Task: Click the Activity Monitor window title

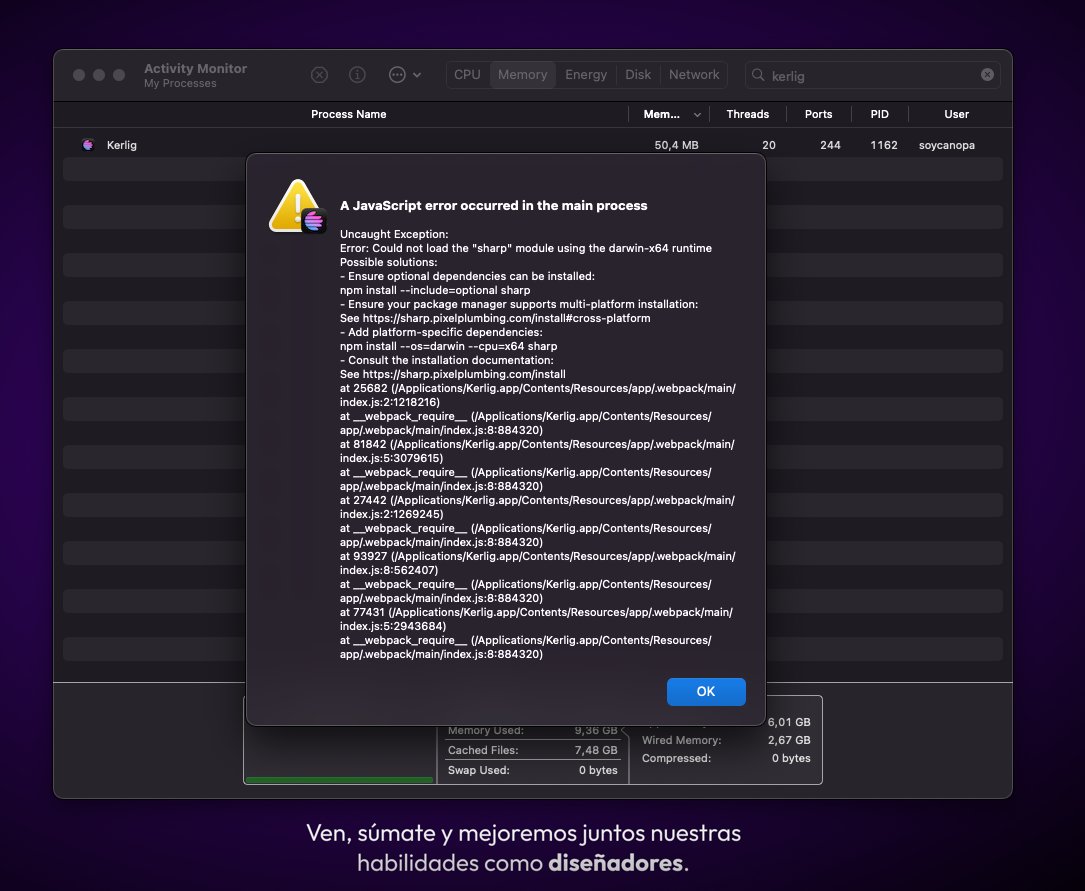Action: coord(195,68)
